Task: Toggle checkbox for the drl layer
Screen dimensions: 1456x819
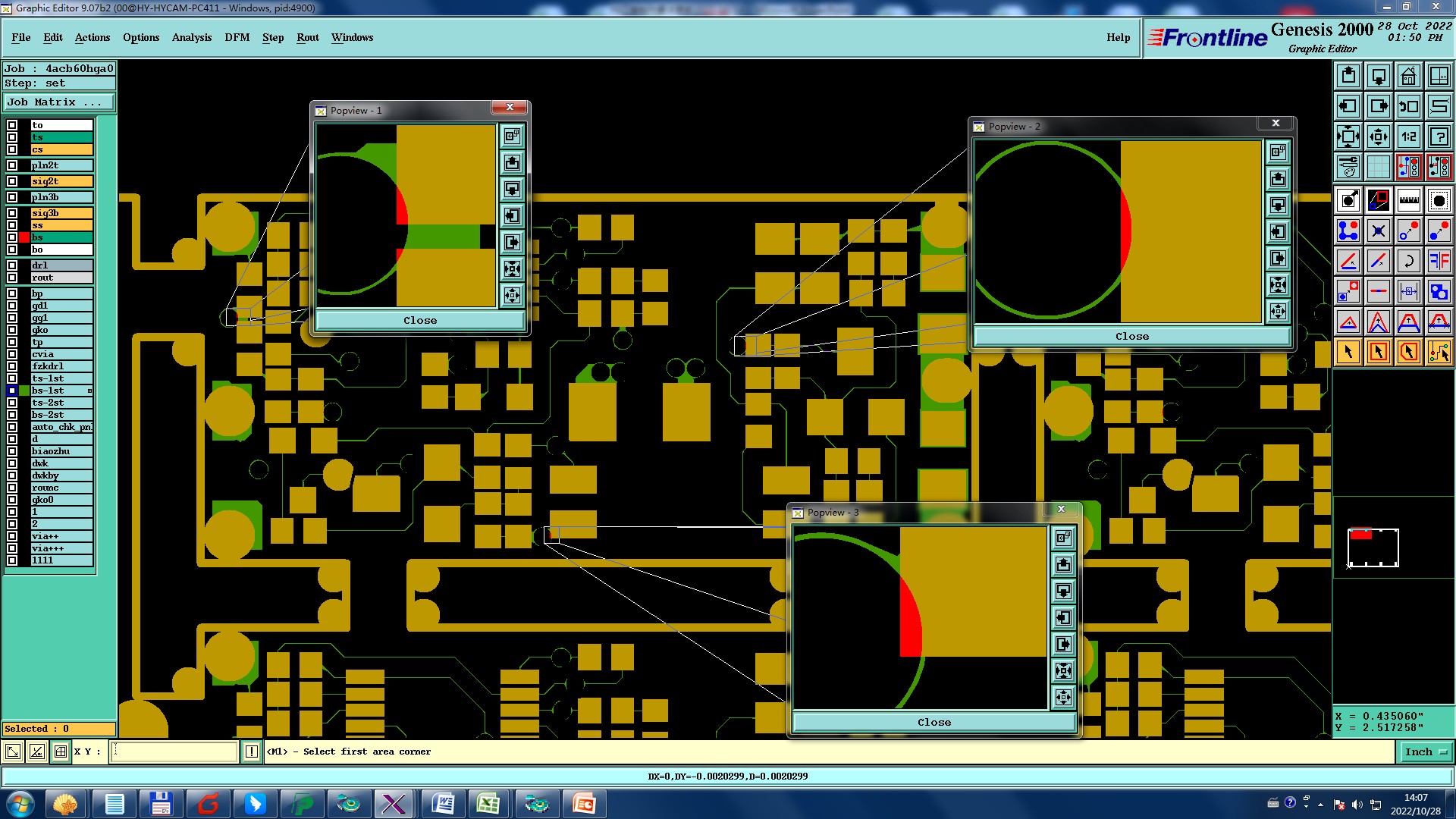Action: click(x=12, y=265)
